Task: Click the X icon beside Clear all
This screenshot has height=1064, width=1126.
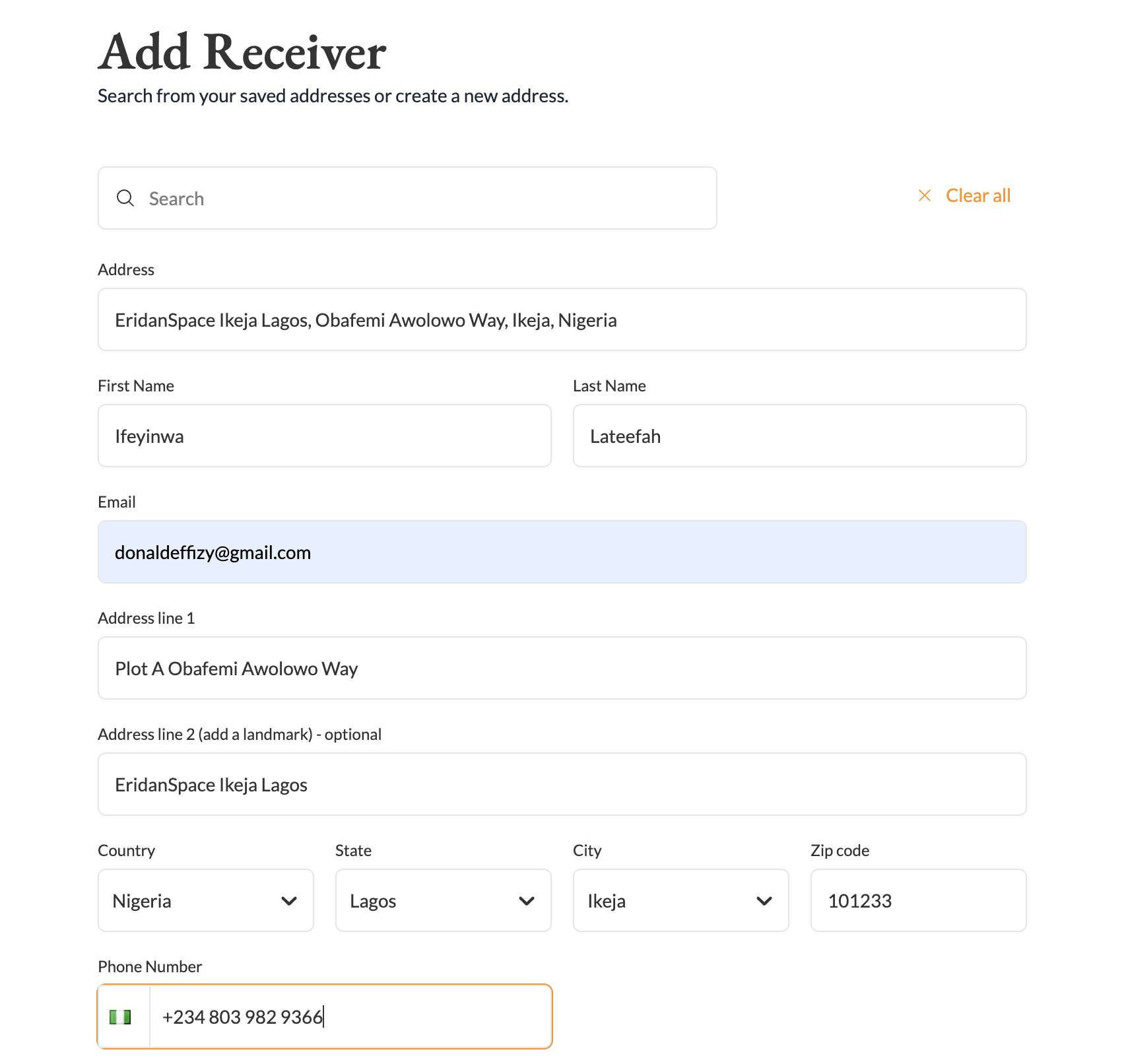Action: (925, 195)
